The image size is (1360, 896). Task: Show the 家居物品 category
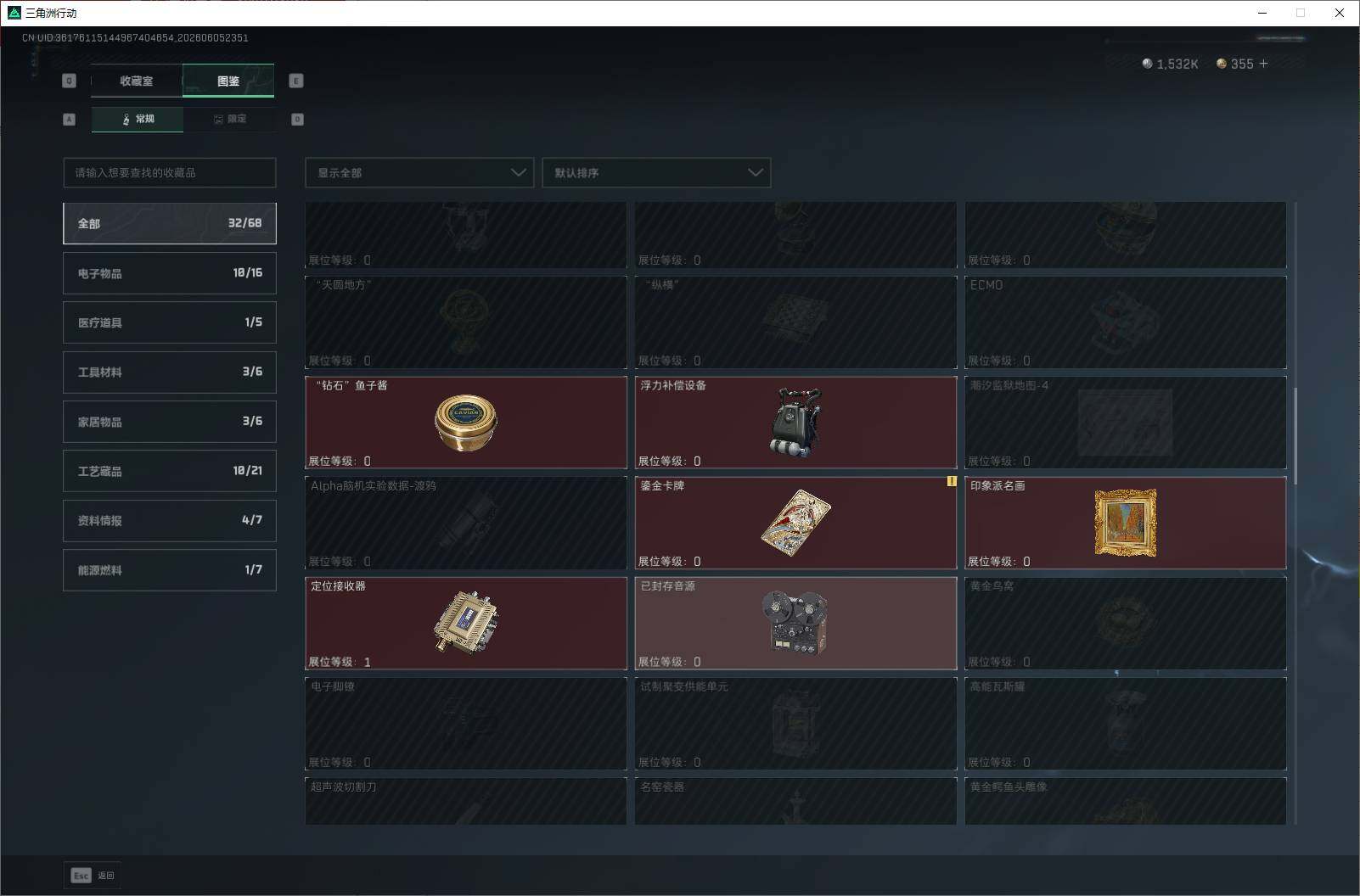(x=170, y=422)
